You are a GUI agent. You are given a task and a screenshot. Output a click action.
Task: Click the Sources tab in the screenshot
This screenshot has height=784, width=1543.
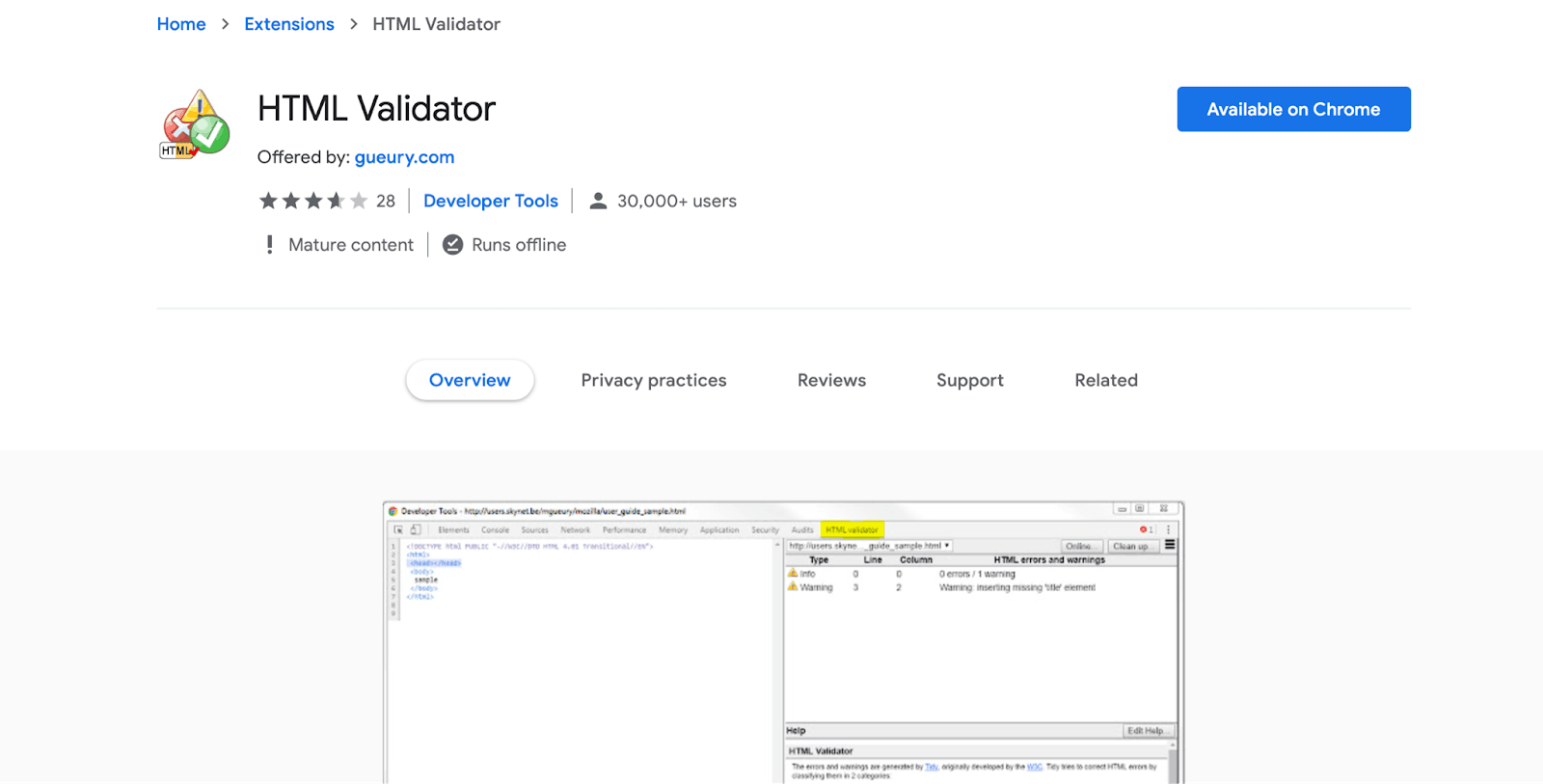point(534,529)
